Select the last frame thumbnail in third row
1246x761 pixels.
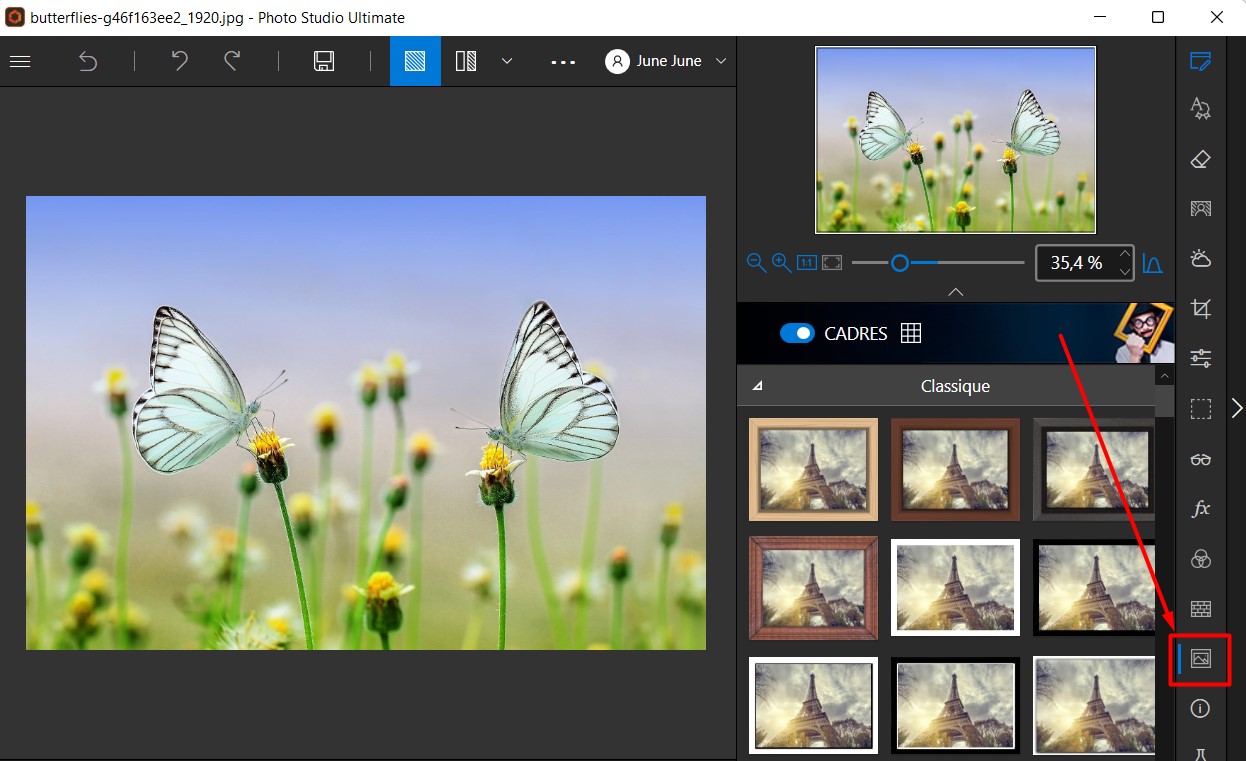tap(1094, 705)
